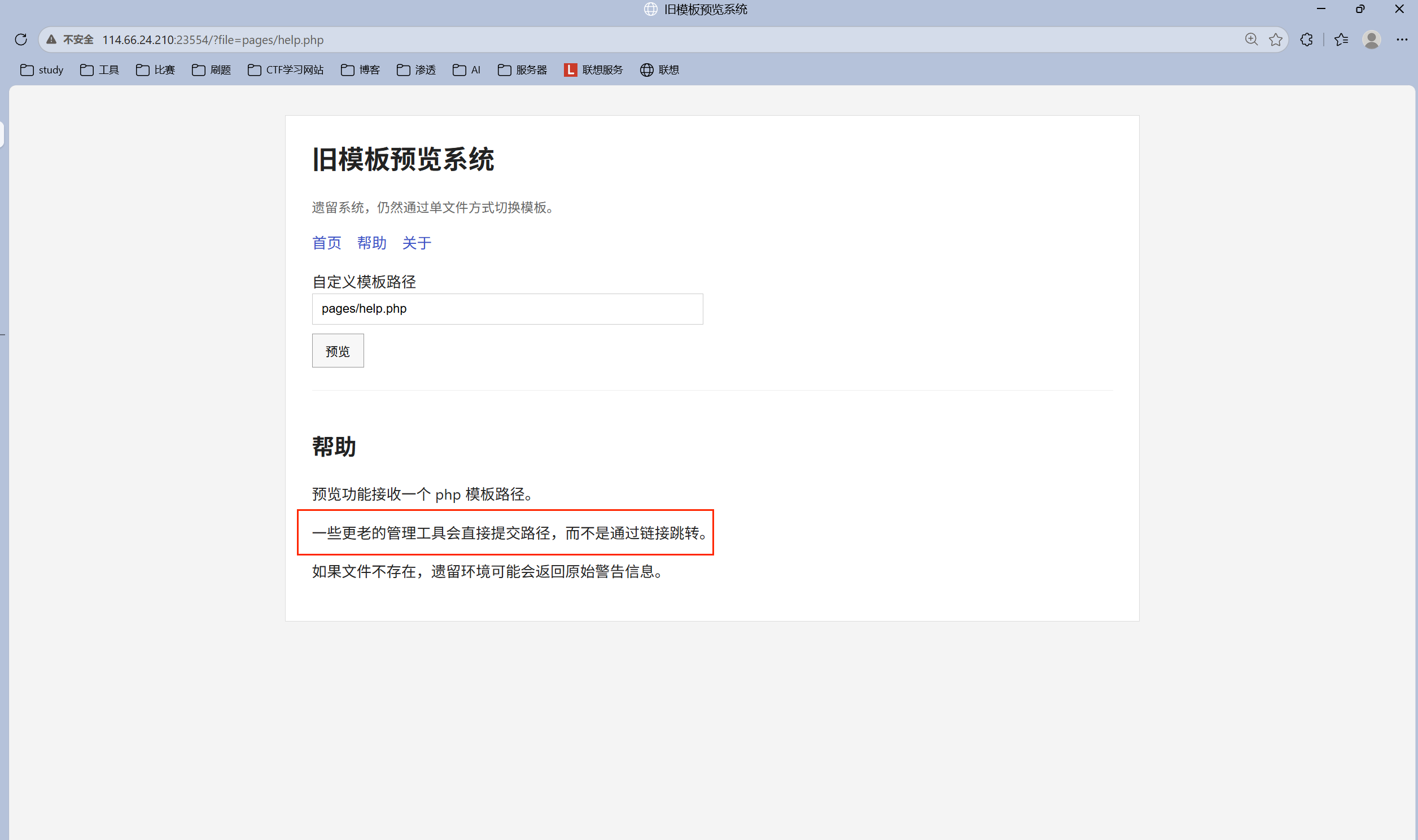Click the address bar URL

coord(213,40)
